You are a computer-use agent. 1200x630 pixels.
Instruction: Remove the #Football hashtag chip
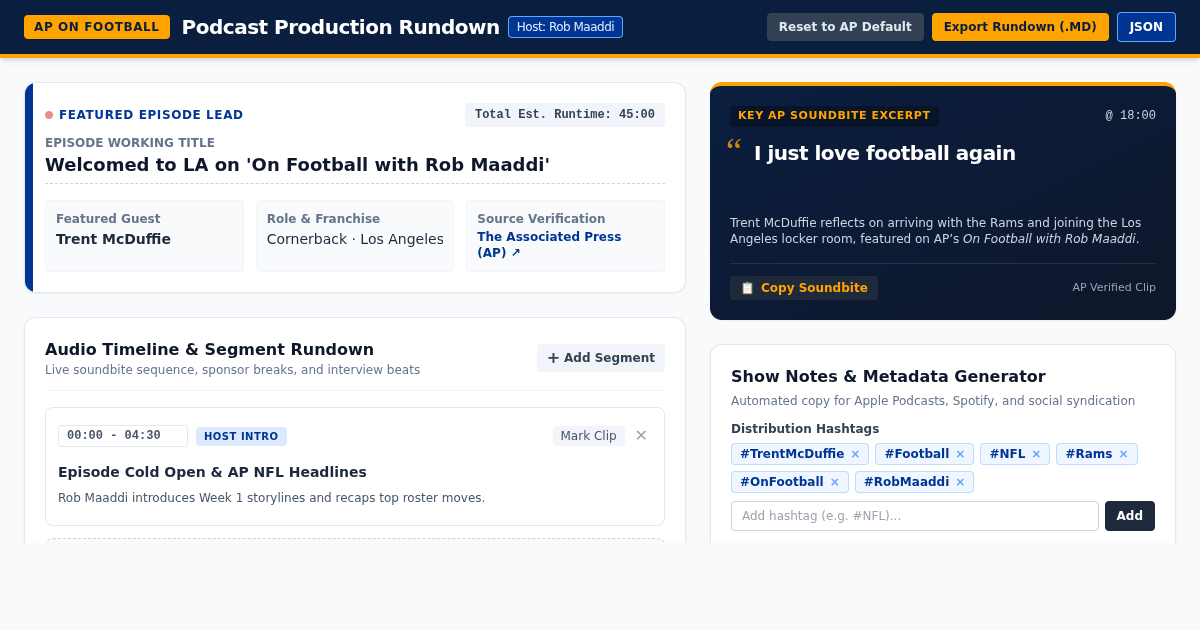point(960,454)
